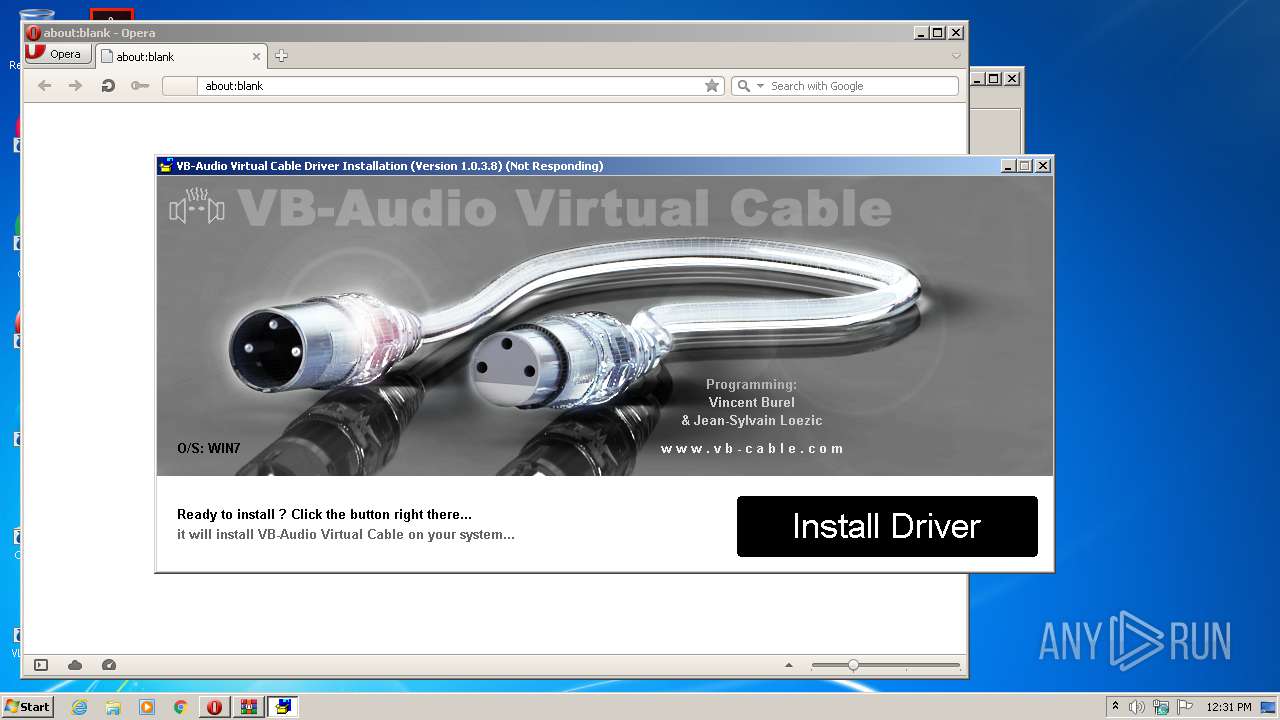Open the Opera menu button
Image resolution: width=1280 pixels, height=720 pixels.
pos(56,54)
